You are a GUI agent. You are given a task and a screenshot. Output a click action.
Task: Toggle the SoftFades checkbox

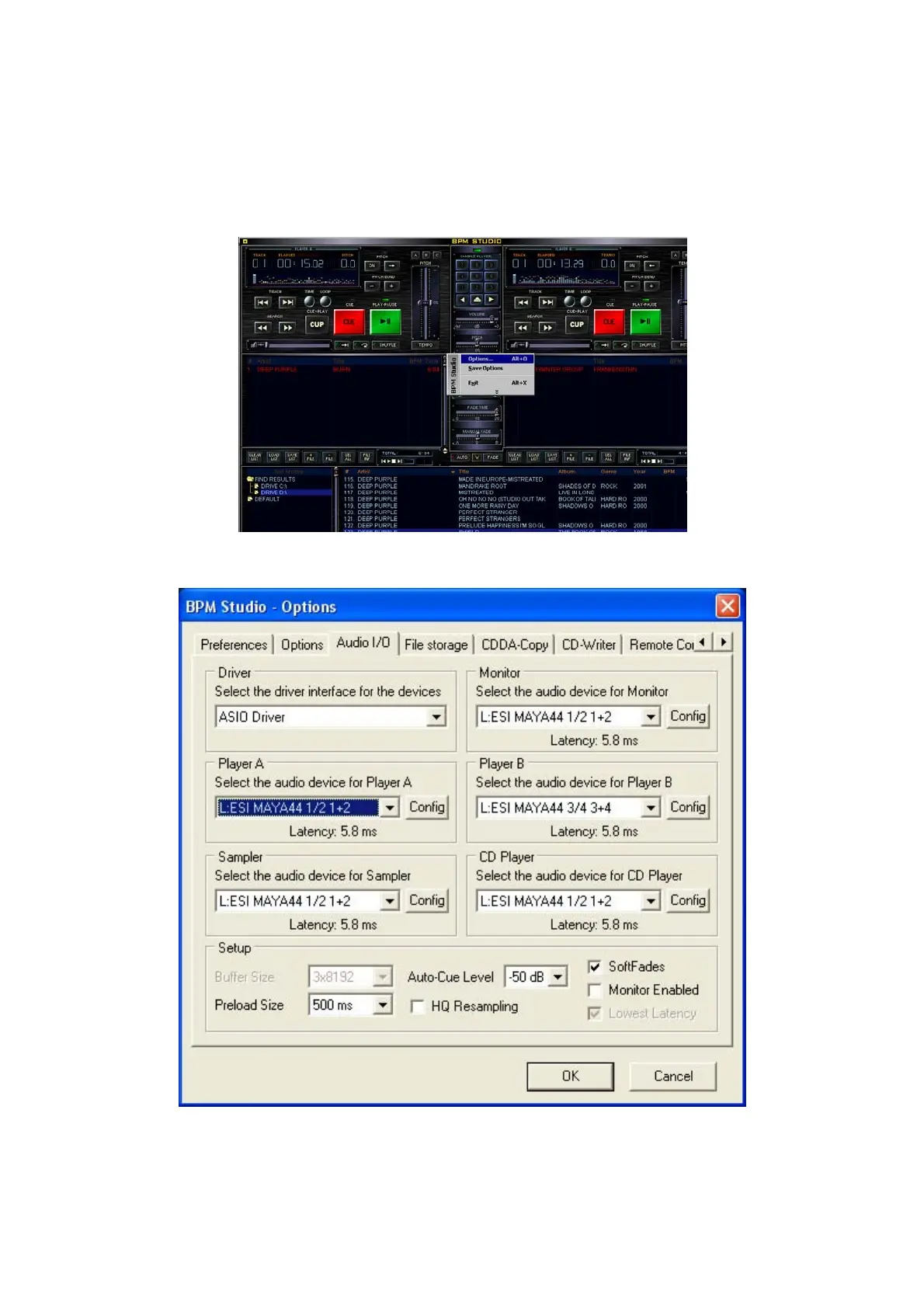(x=595, y=967)
